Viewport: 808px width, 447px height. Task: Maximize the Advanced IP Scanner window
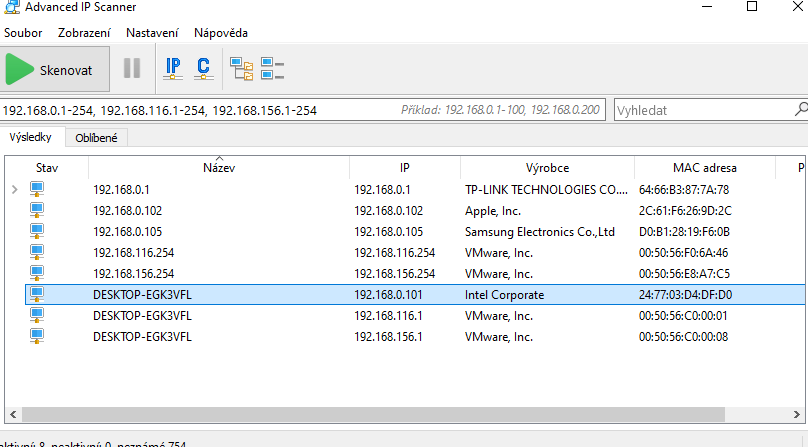click(752, 7)
